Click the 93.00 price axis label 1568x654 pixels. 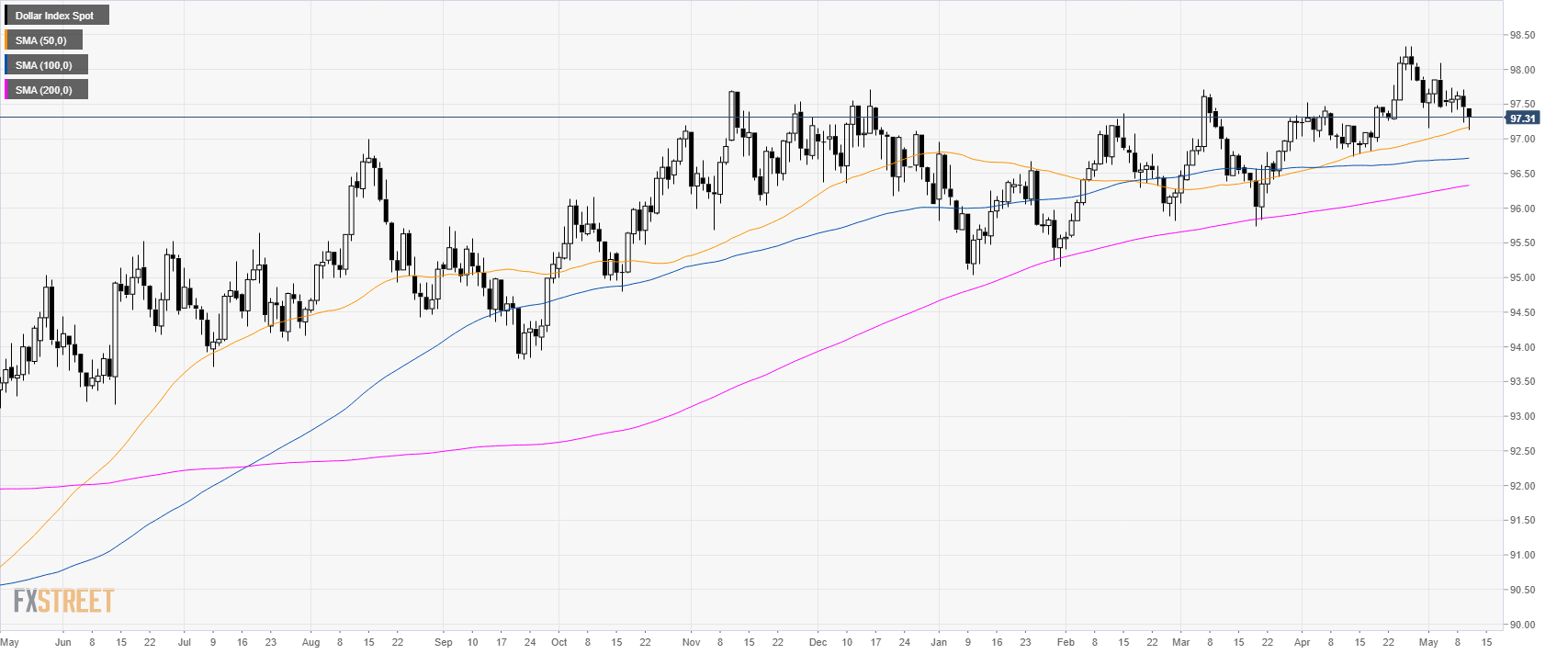tap(1522, 416)
